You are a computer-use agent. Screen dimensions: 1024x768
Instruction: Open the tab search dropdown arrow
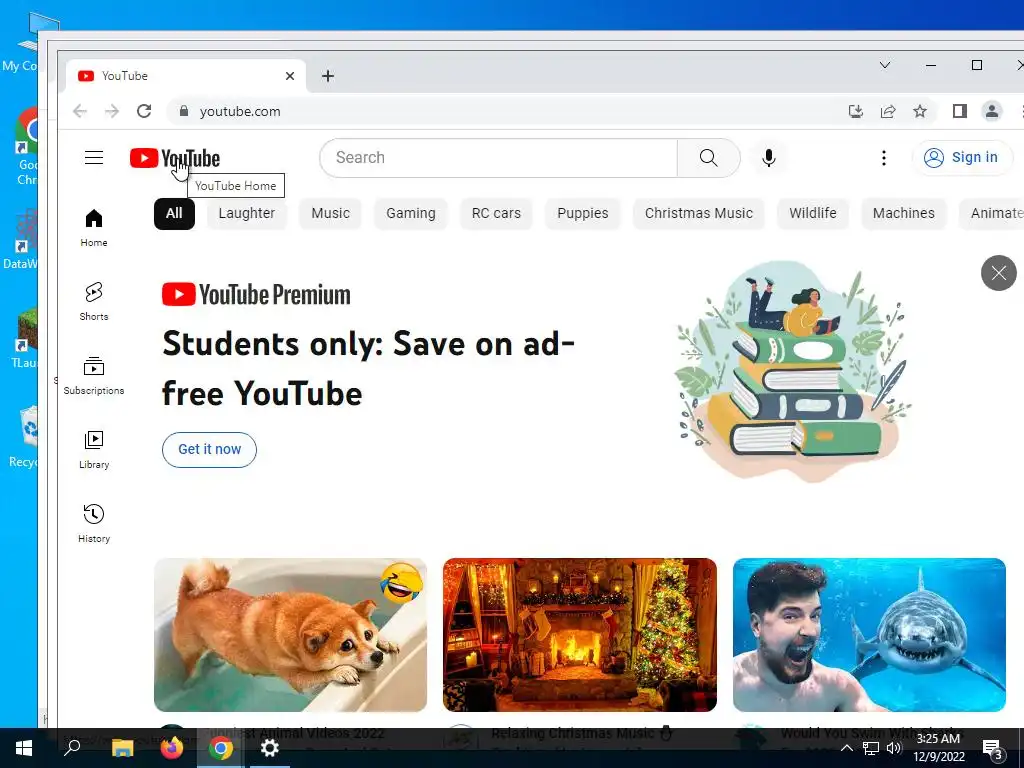[x=885, y=65]
